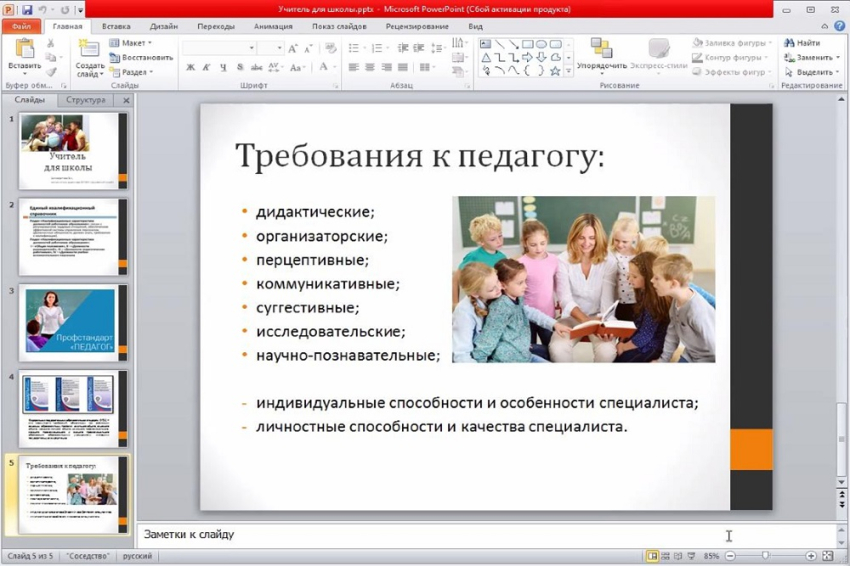This screenshot has height=566, width=850.
Task: Align text right
Action: (387, 67)
